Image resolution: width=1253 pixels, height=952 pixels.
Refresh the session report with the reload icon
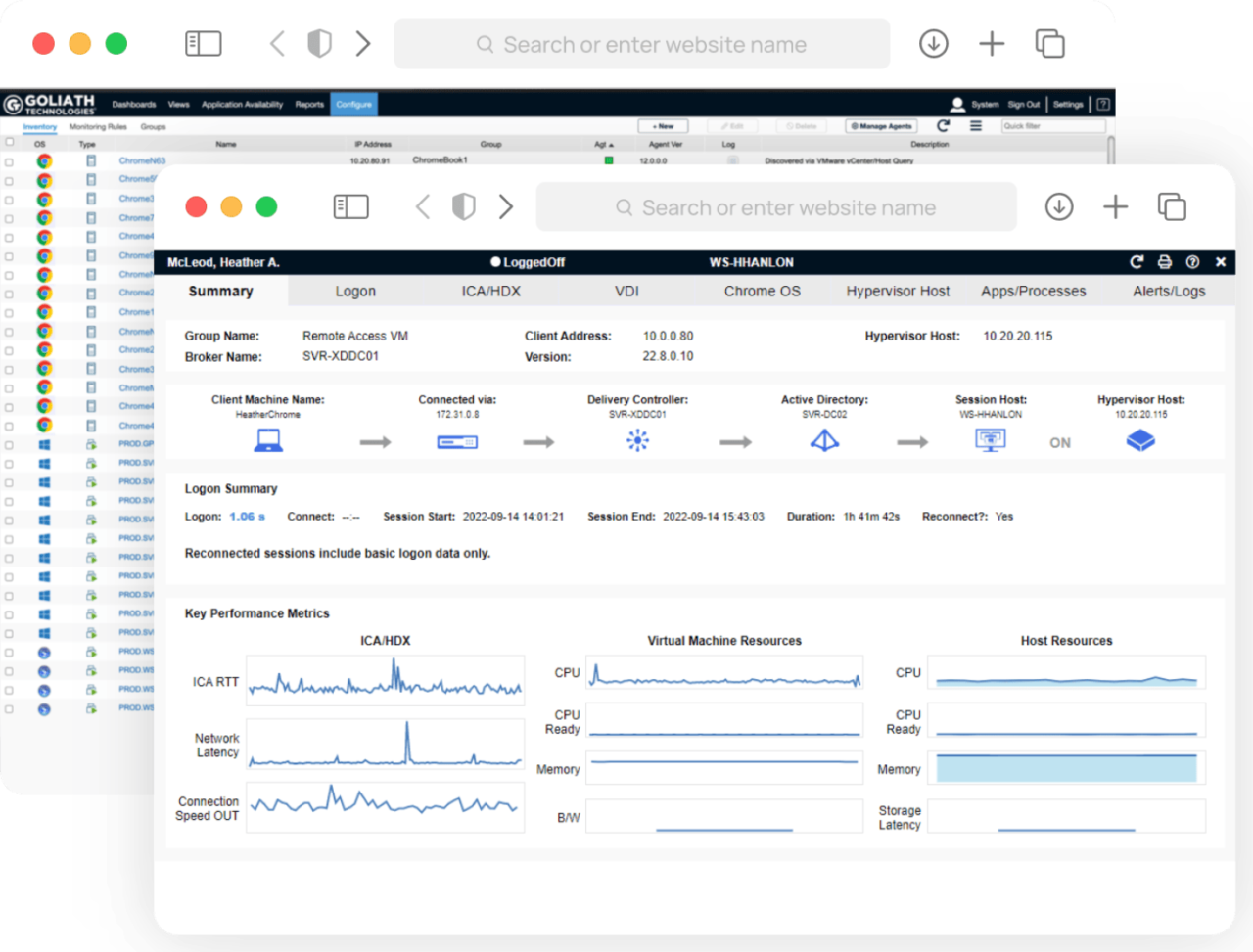(x=1137, y=262)
